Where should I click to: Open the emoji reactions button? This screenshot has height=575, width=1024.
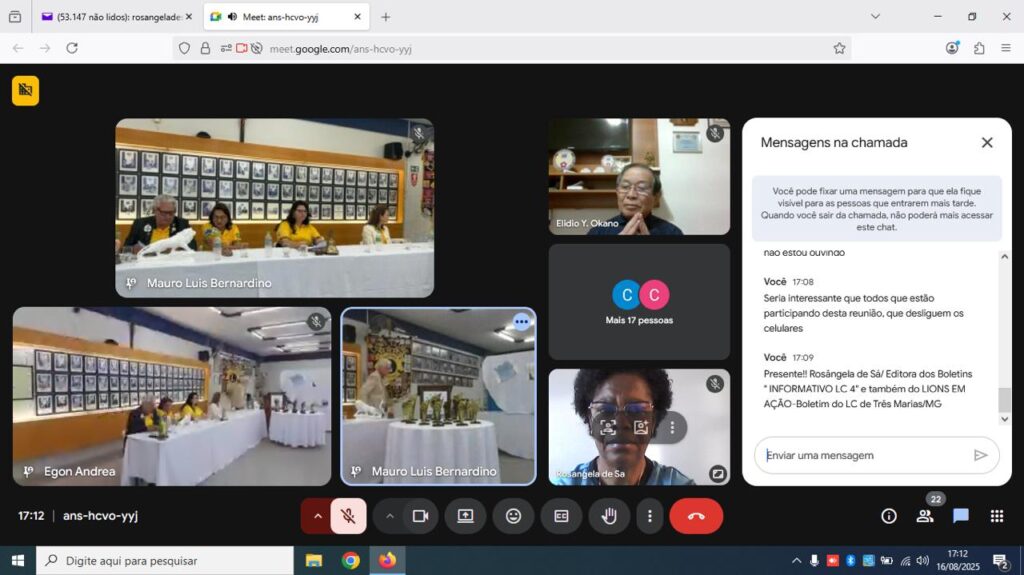[513, 516]
